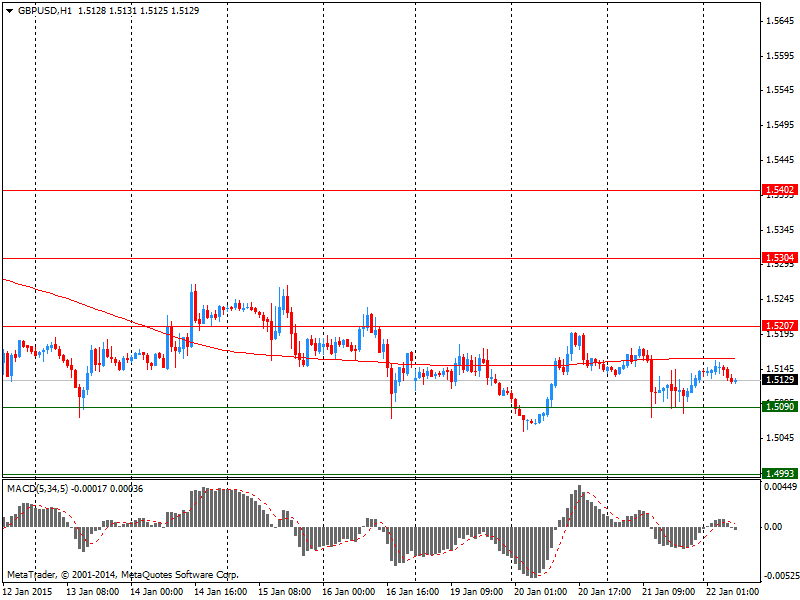The image size is (800, 600).
Task: Click the 12 Jan 2015 time label
Action: (x=27, y=592)
